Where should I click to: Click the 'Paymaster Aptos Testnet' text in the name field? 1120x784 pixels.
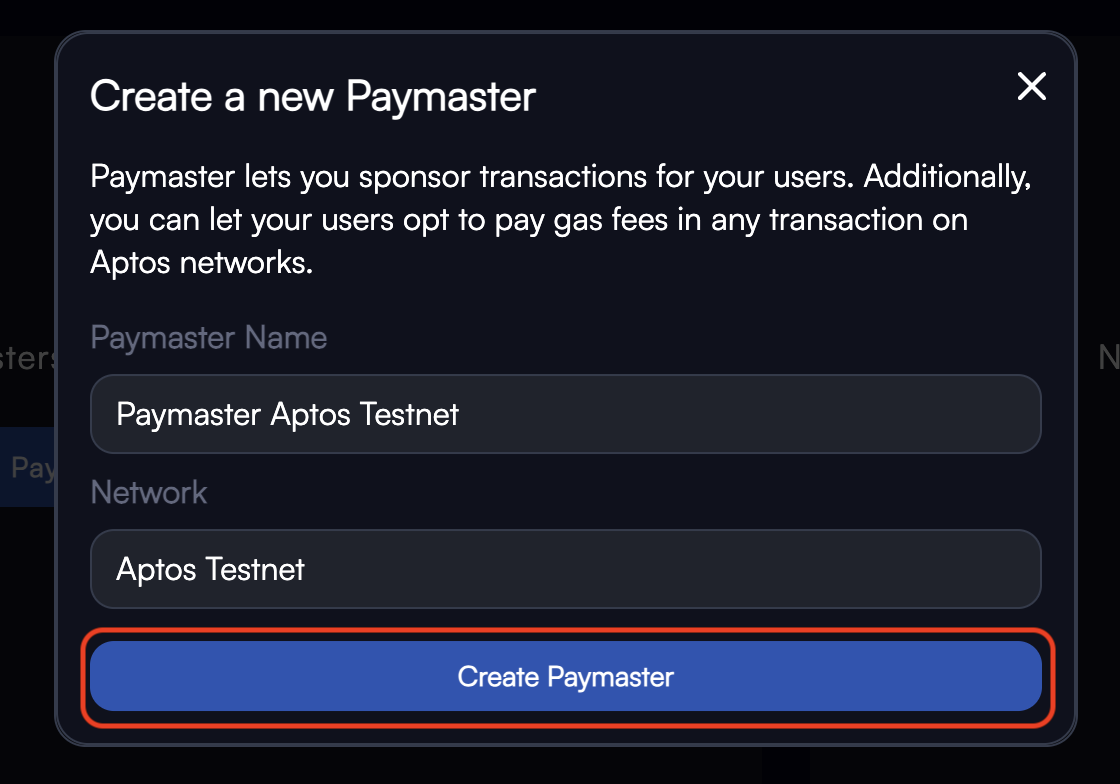point(287,415)
